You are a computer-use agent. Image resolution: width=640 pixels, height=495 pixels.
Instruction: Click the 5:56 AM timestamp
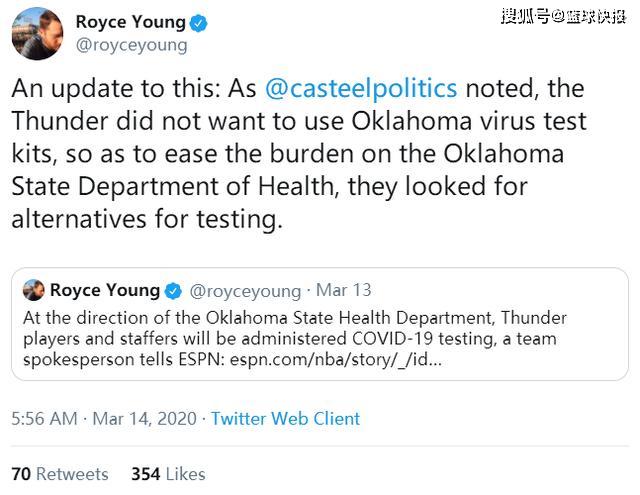pyautogui.click(x=45, y=419)
